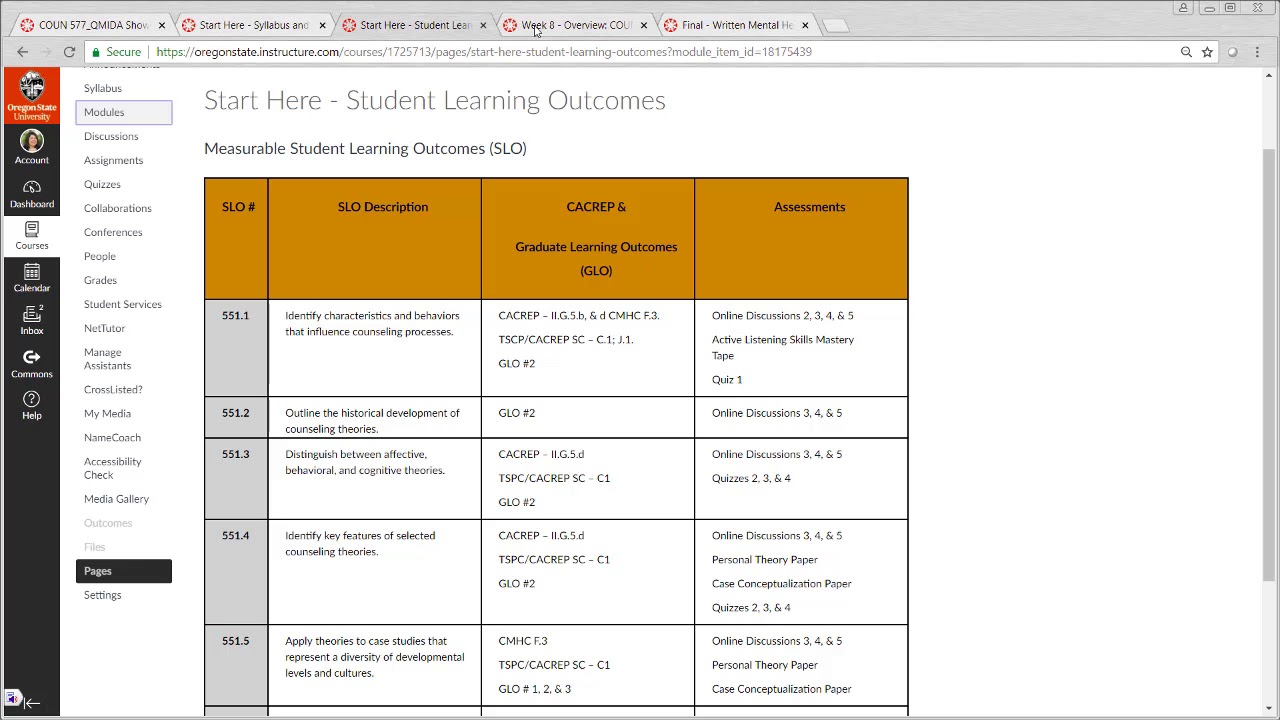The height and width of the screenshot is (720, 1280).
Task: Click the magnifier icon in the address bar
Action: 1186,52
